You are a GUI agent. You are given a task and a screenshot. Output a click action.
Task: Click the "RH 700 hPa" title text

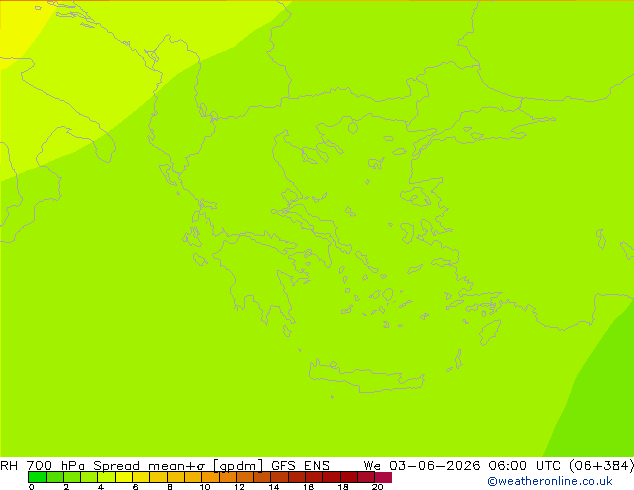pos(42,466)
